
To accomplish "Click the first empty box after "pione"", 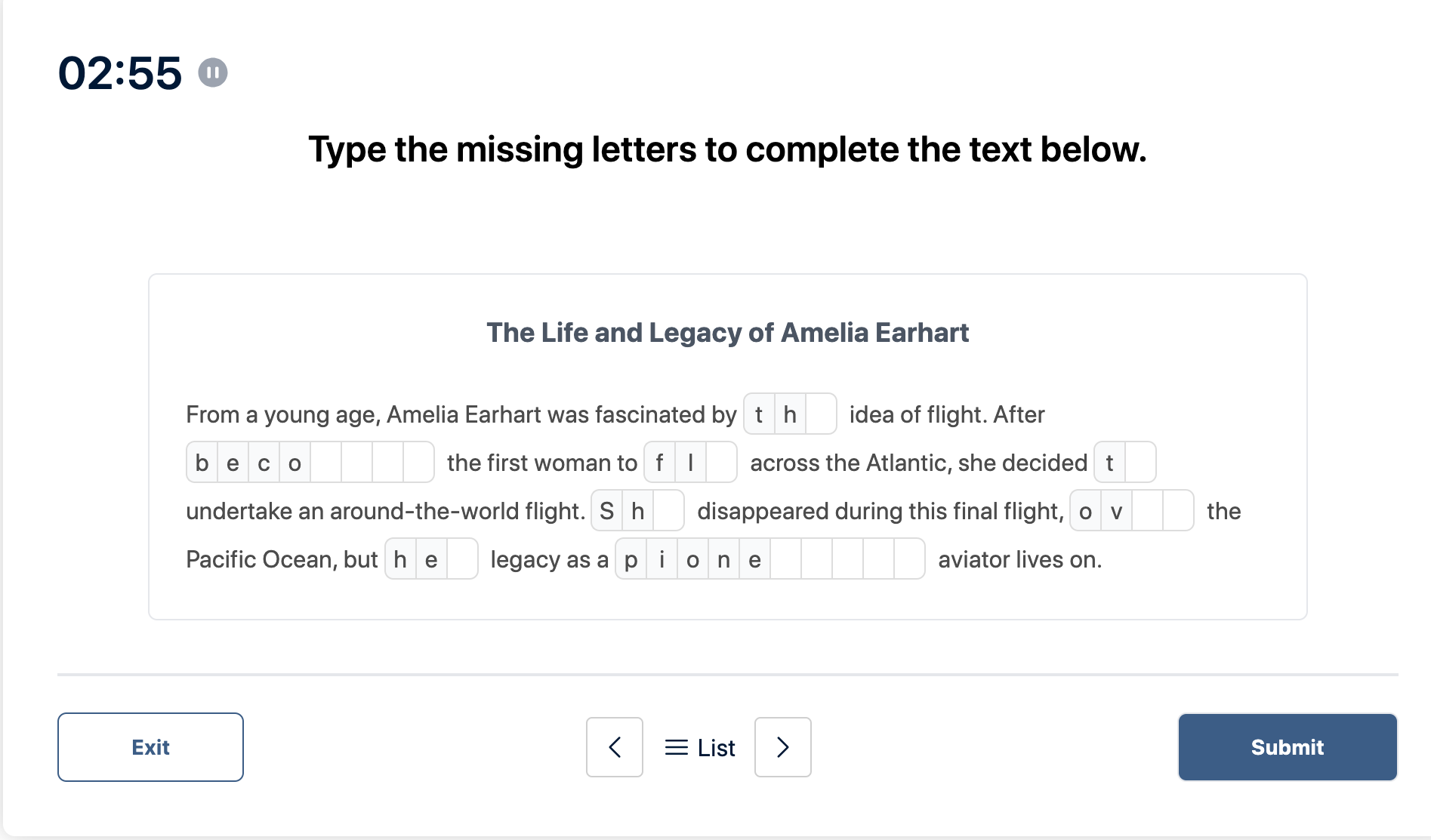I will (785, 559).
